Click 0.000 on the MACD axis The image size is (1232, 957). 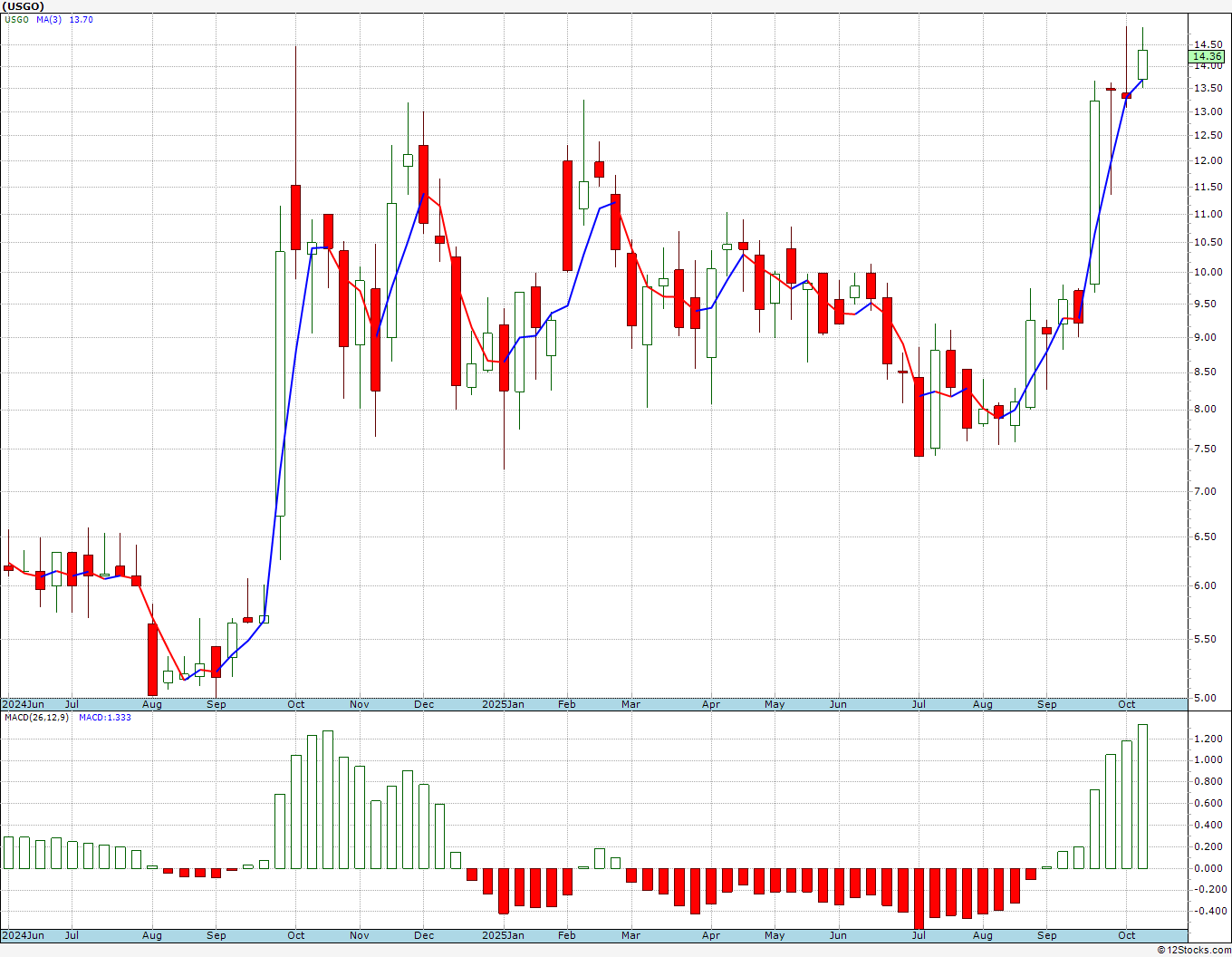[x=1207, y=869]
